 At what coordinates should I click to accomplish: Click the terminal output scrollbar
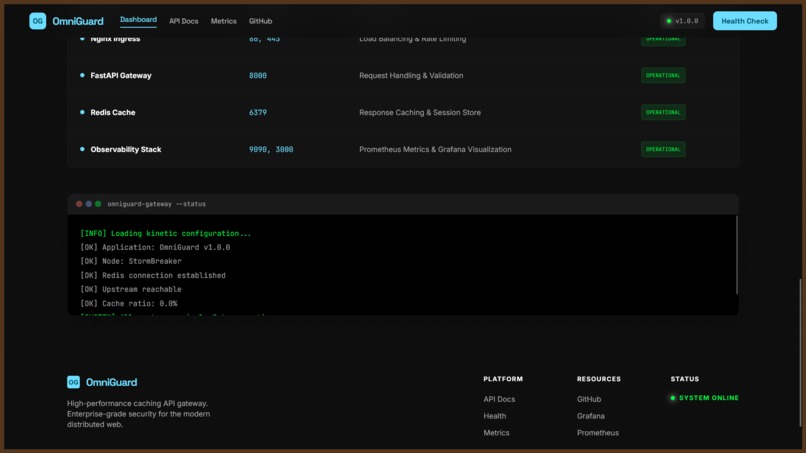point(737,255)
